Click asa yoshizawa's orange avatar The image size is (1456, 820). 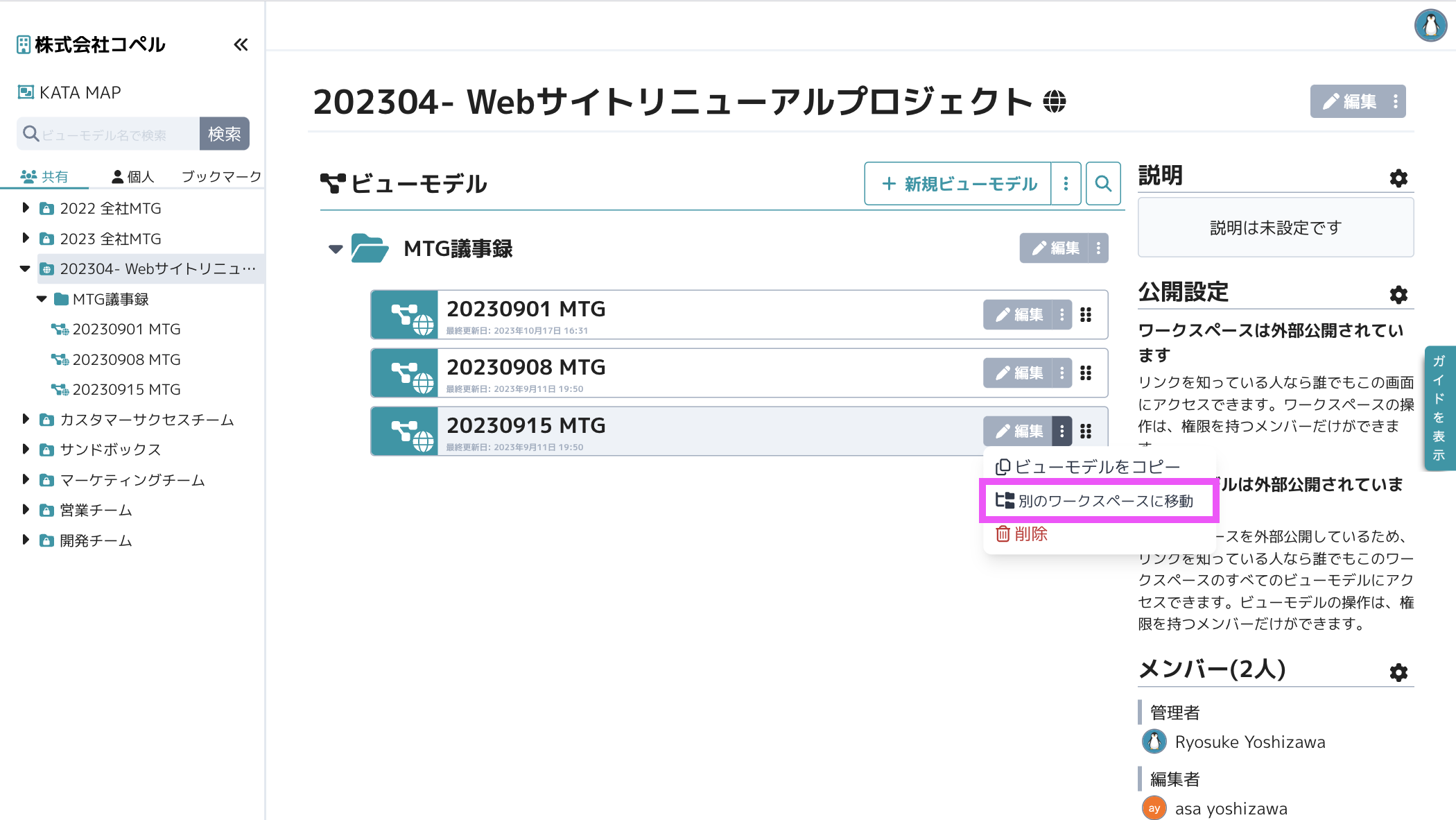pyautogui.click(x=1154, y=808)
